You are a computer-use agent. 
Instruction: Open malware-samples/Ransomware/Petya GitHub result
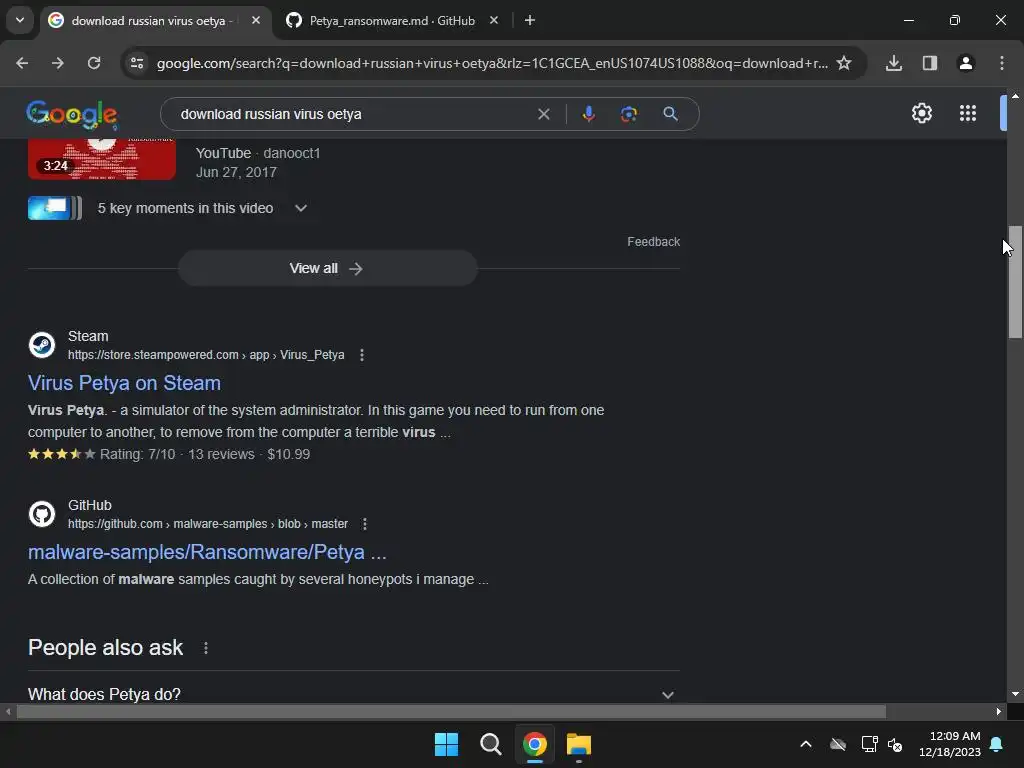207,552
